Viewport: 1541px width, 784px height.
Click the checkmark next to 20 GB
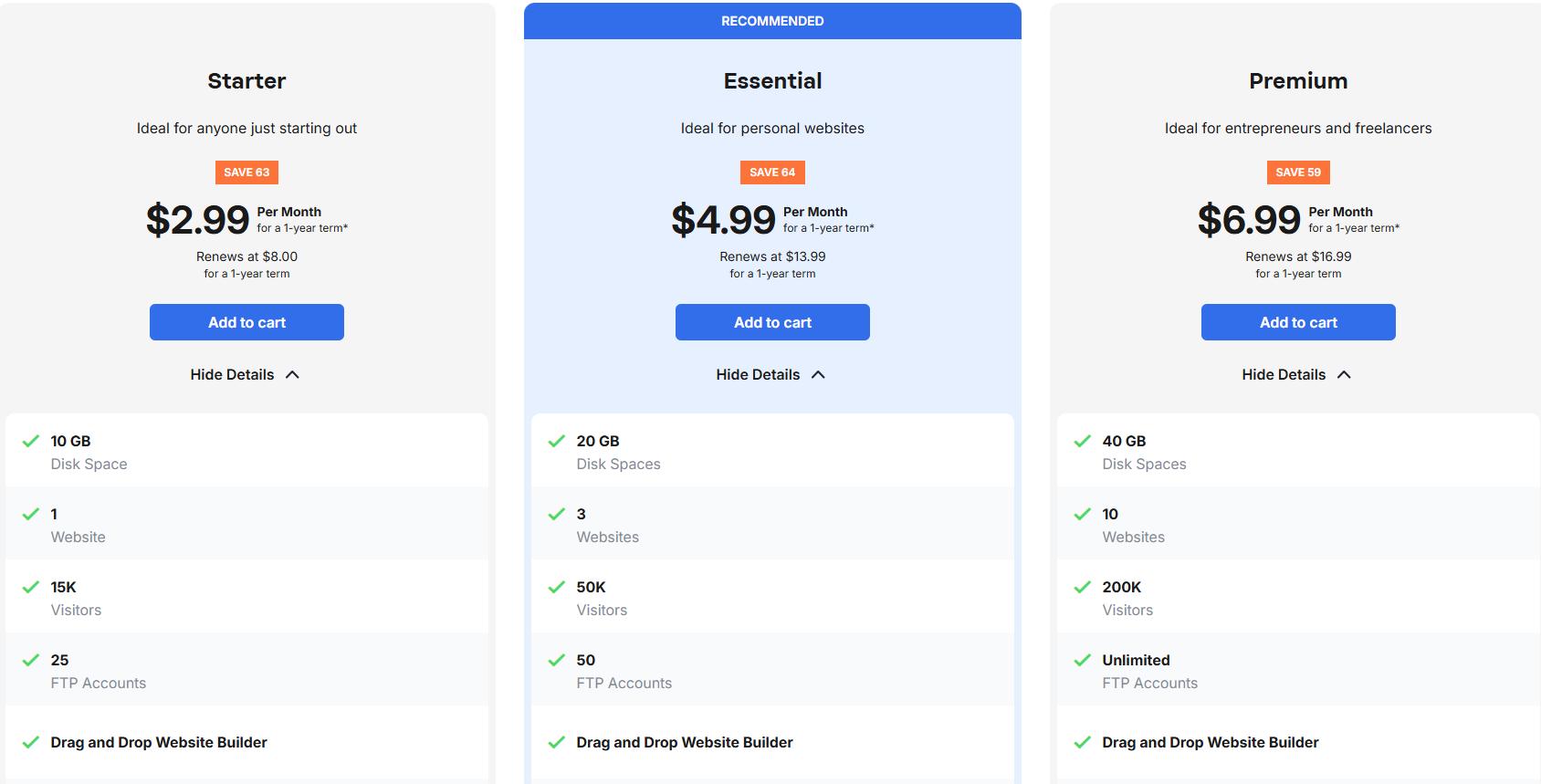(557, 441)
